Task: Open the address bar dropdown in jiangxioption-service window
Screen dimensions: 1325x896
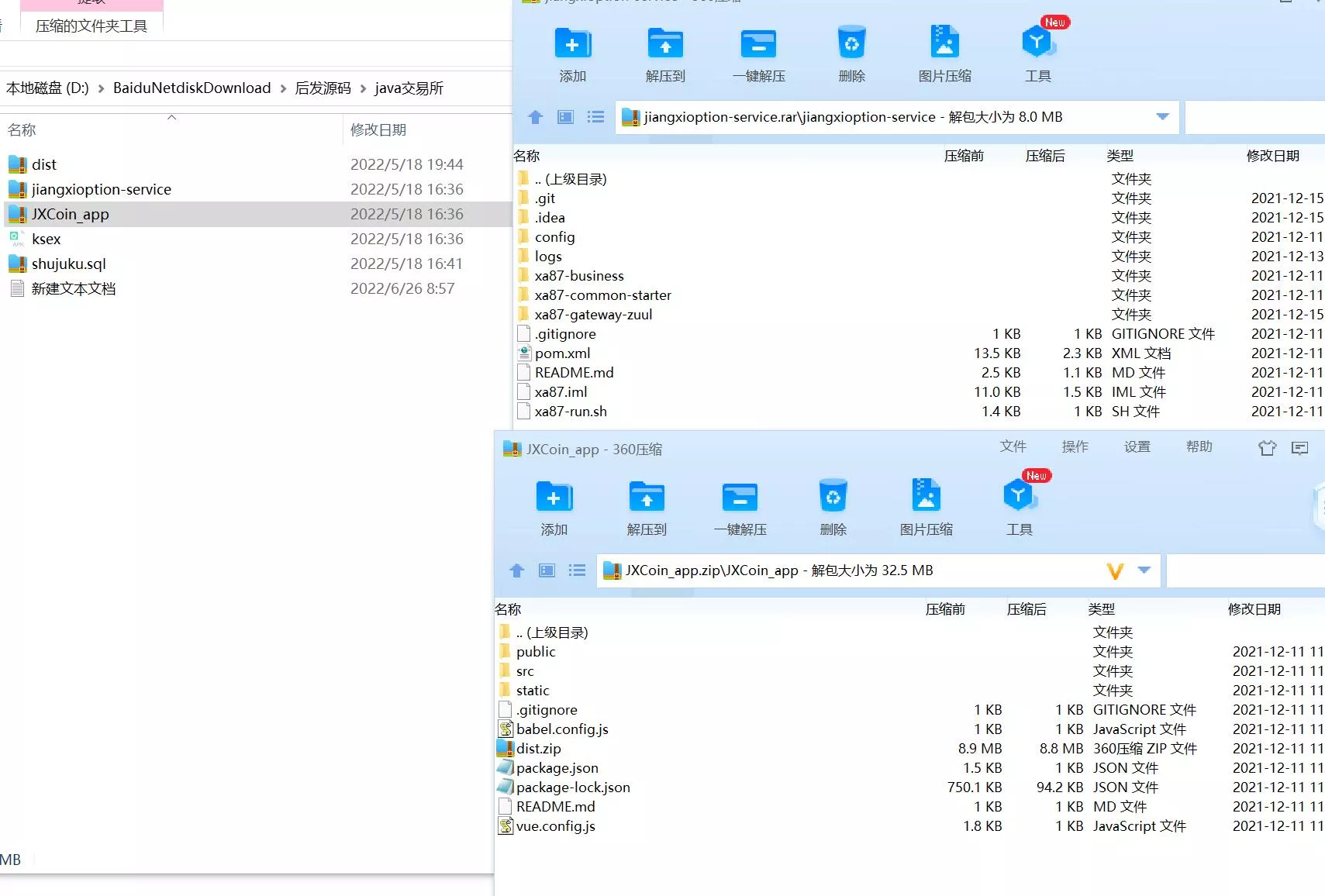Action: (x=1162, y=116)
